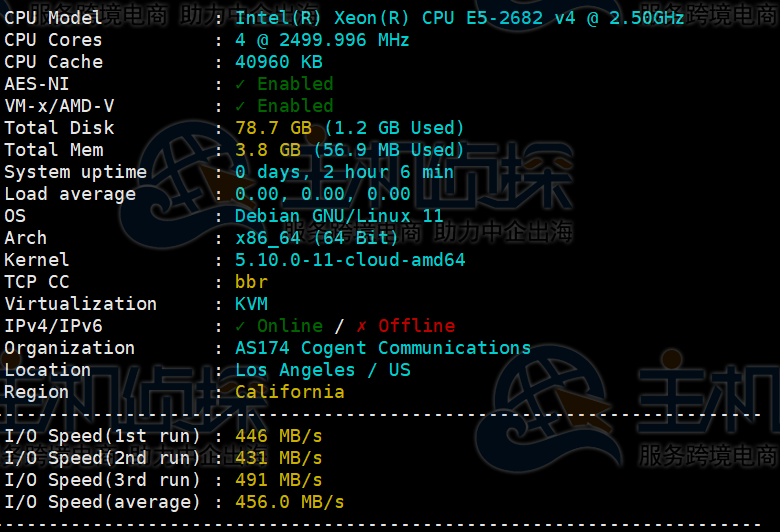Click the Location label
The height and width of the screenshot is (532, 780).
click(x=48, y=370)
